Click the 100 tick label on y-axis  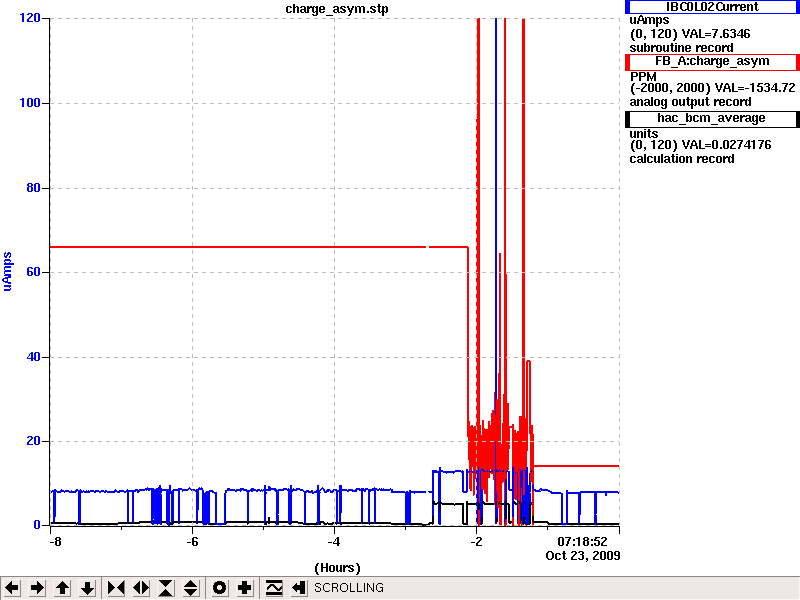(x=30, y=103)
